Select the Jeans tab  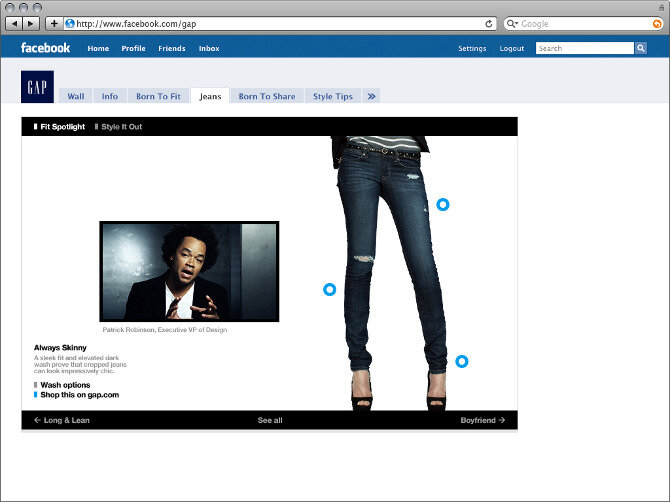tap(210, 96)
